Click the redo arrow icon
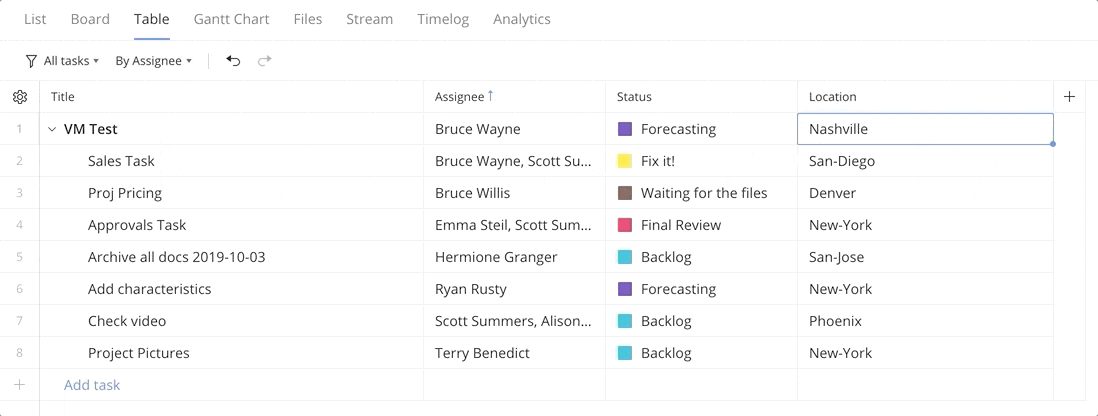The height and width of the screenshot is (416, 1098). pos(264,61)
